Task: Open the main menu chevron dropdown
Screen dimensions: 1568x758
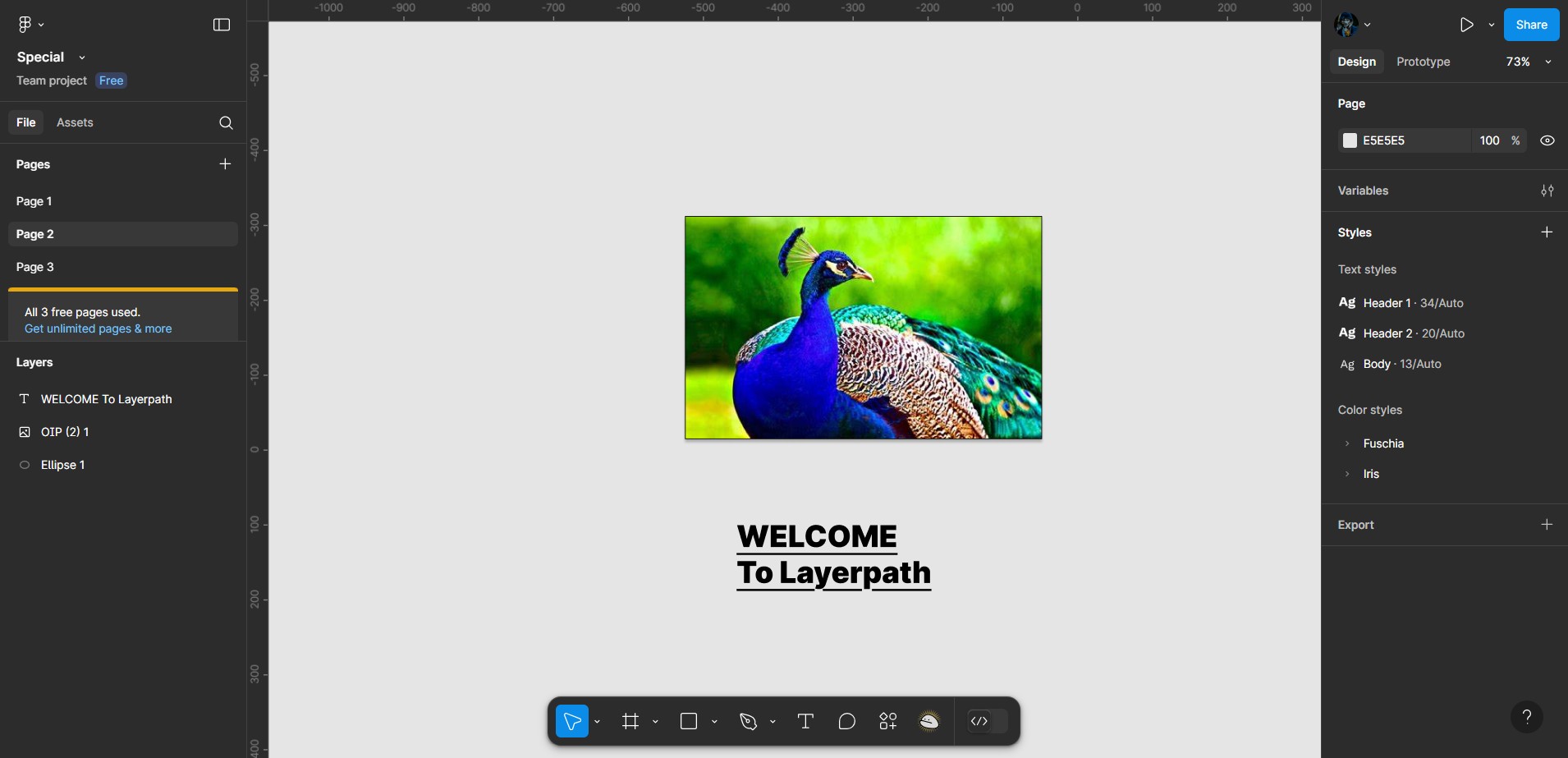Action: (x=41, y=25)
